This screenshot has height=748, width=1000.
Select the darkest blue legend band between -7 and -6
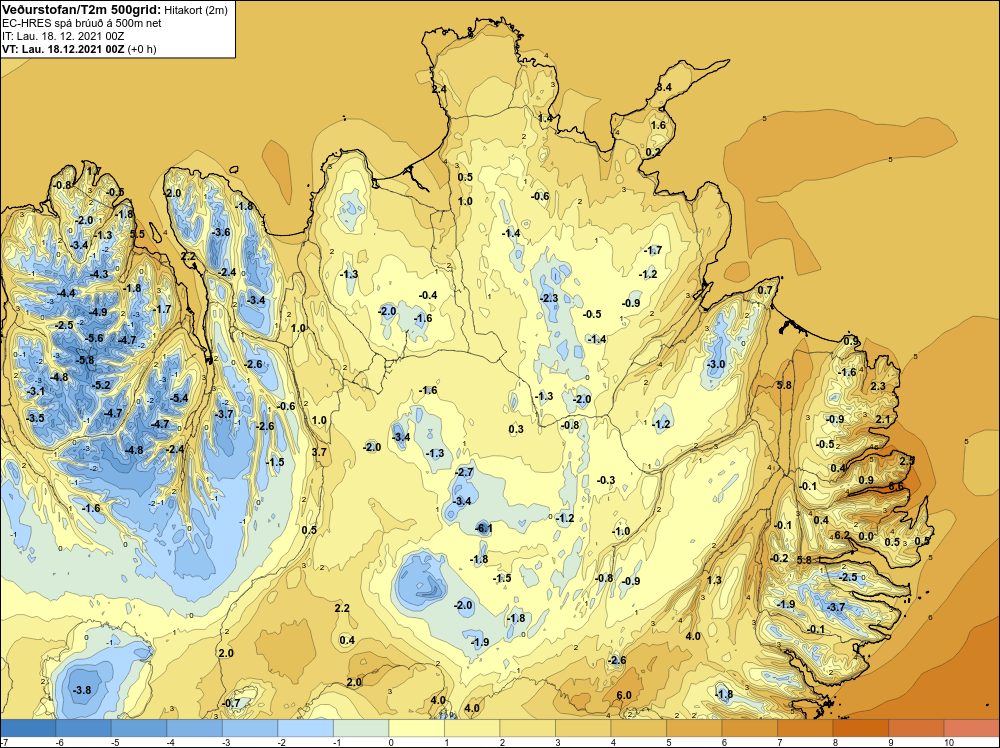27,728
